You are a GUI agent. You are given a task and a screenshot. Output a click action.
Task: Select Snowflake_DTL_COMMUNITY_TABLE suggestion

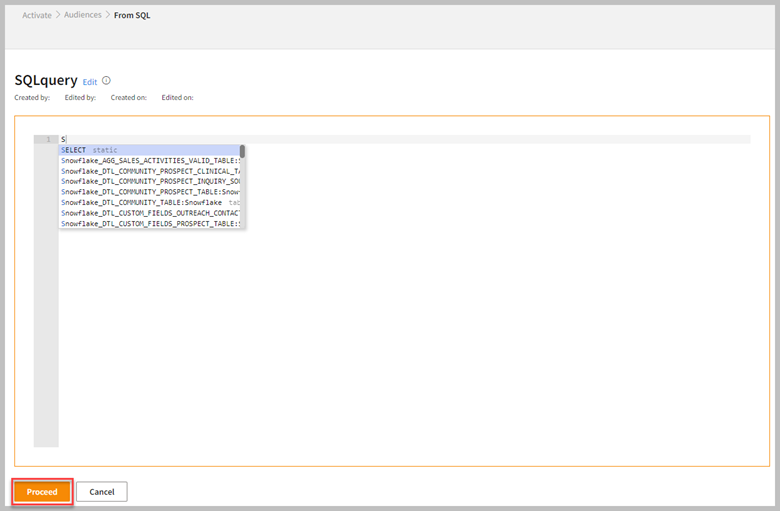tap(148, 202)
